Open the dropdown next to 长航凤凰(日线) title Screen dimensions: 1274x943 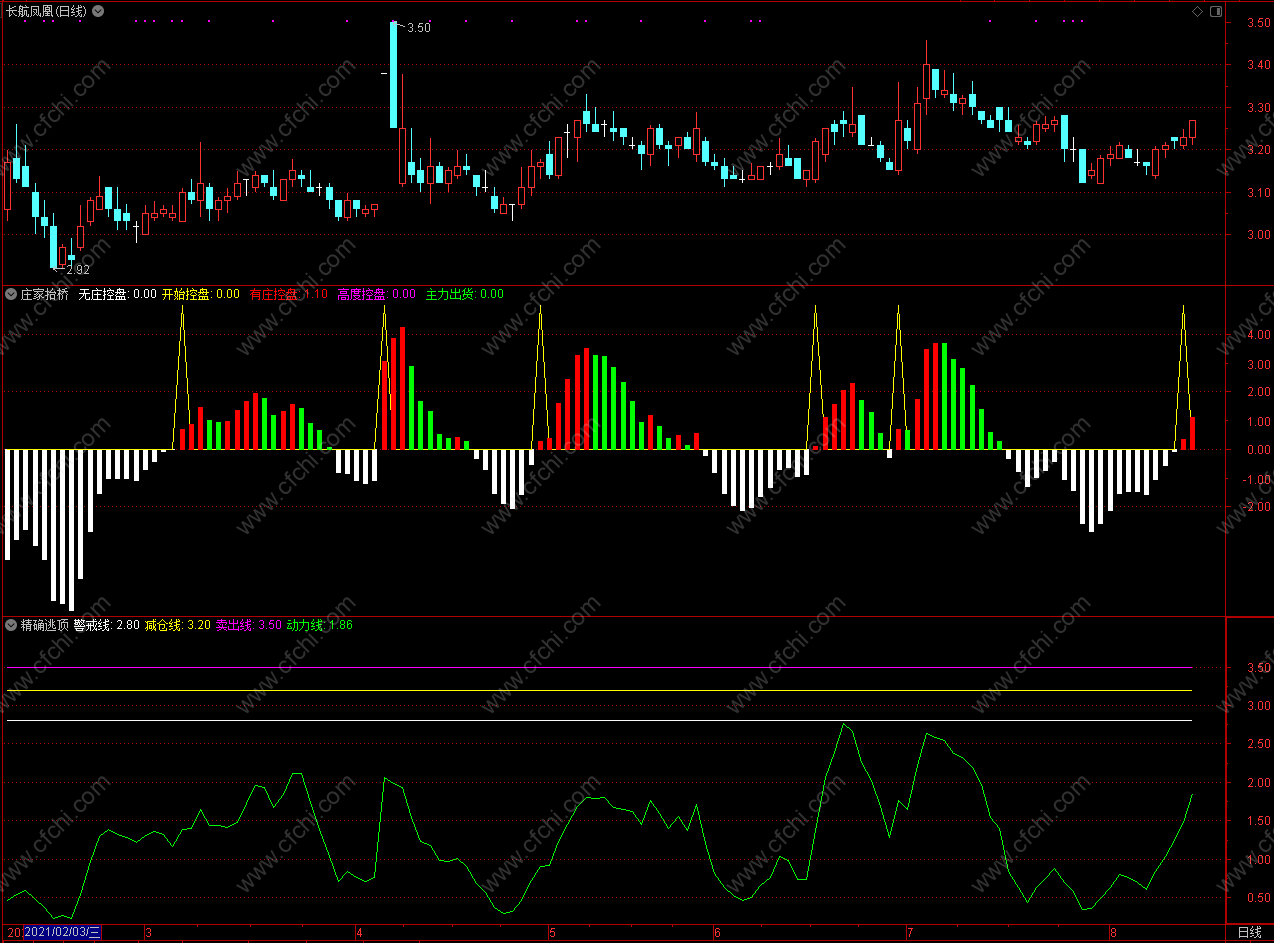[98, 11]
